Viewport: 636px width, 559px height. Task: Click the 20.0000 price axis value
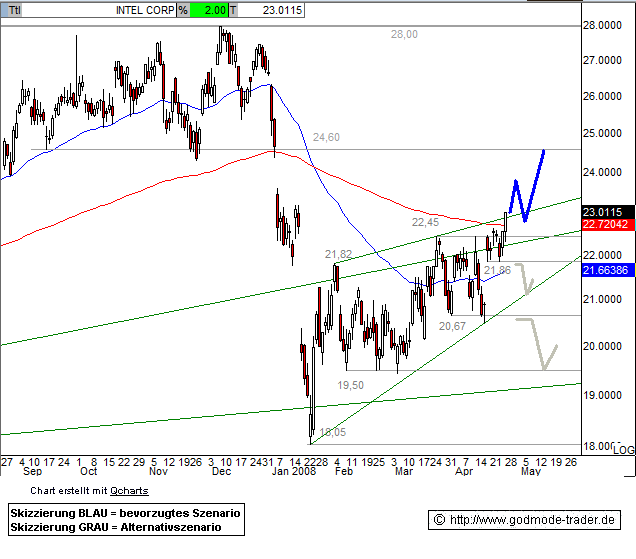602,346
